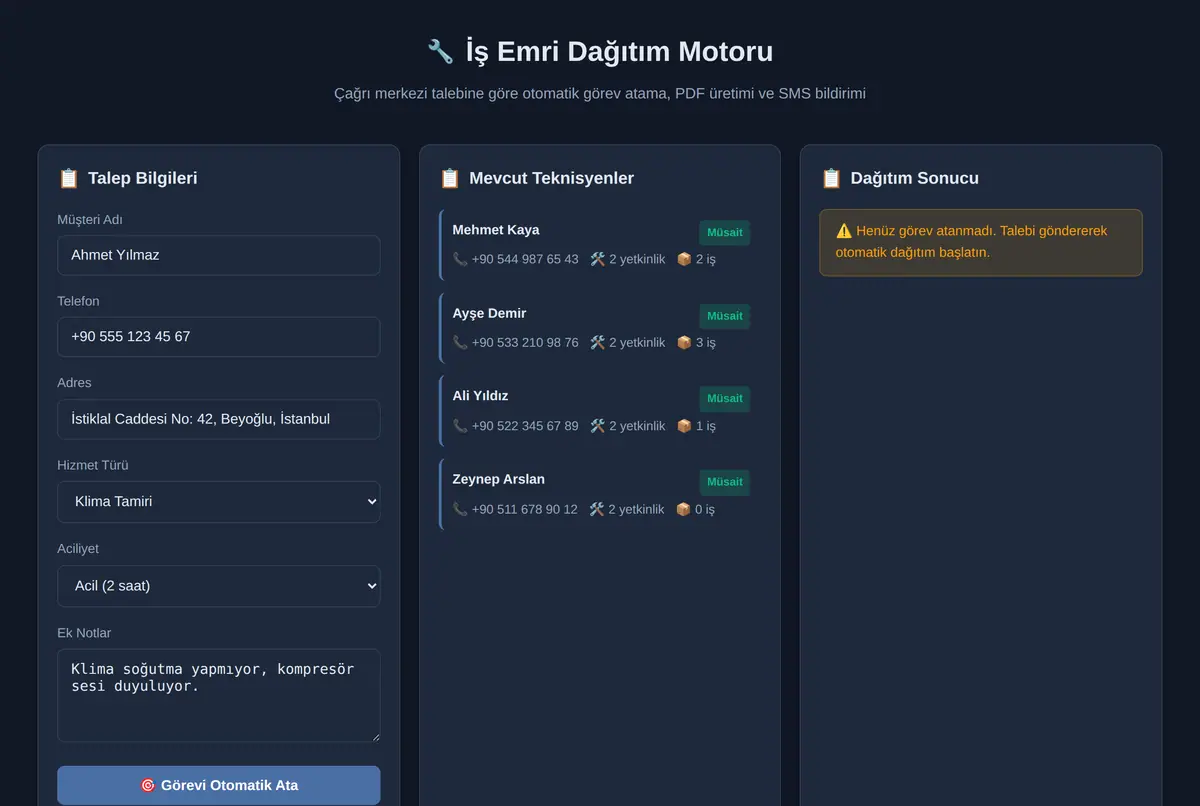Click the clipboard icon next to Mevcut Teknisyenler

(x=449, y=178)
